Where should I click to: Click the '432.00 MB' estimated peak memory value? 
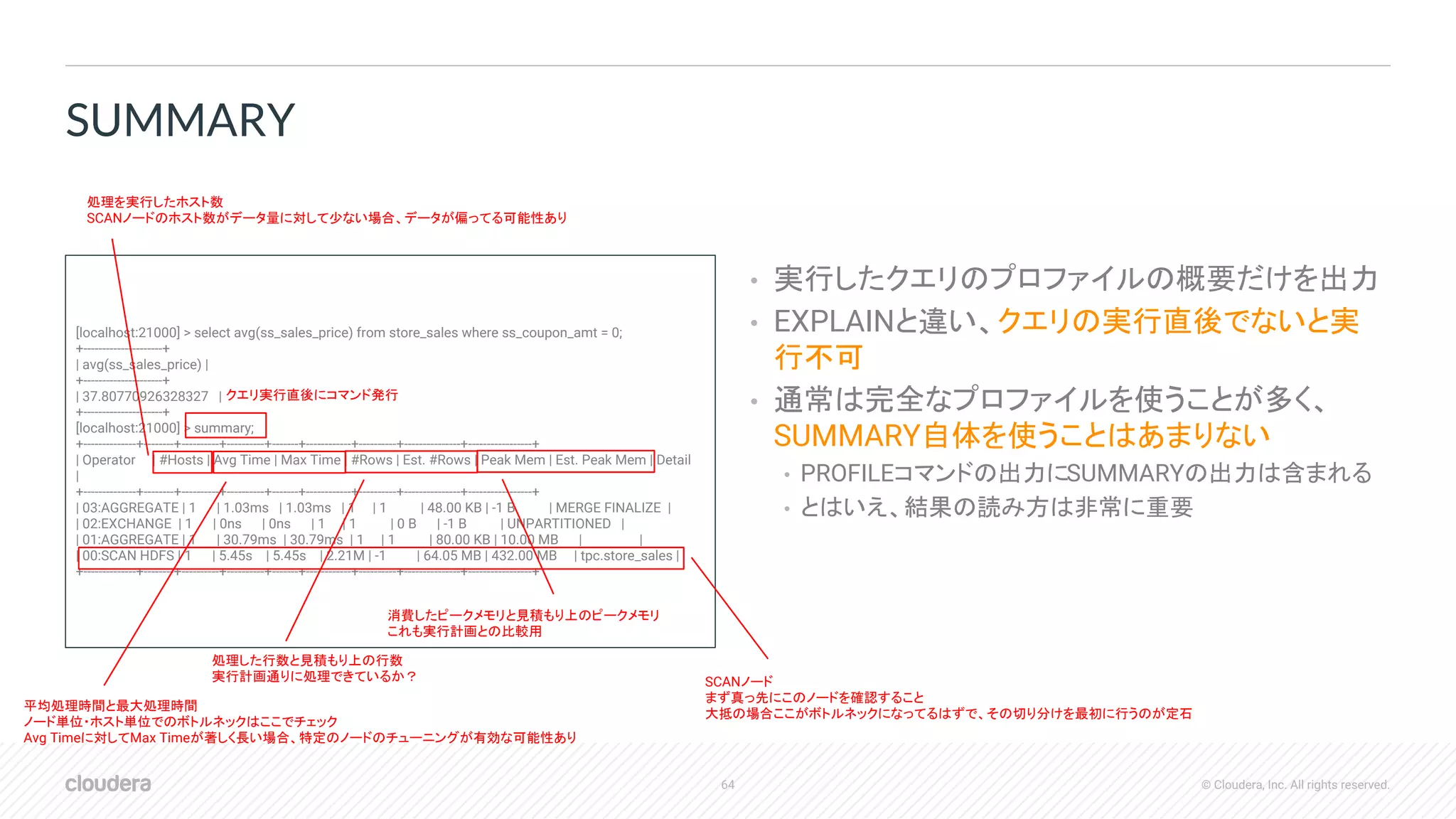tap(524, 556)
